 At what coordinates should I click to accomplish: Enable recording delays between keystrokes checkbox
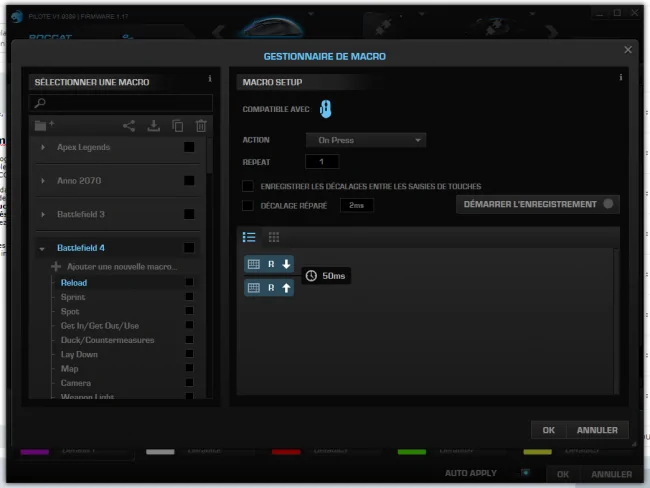click(248, 186)
